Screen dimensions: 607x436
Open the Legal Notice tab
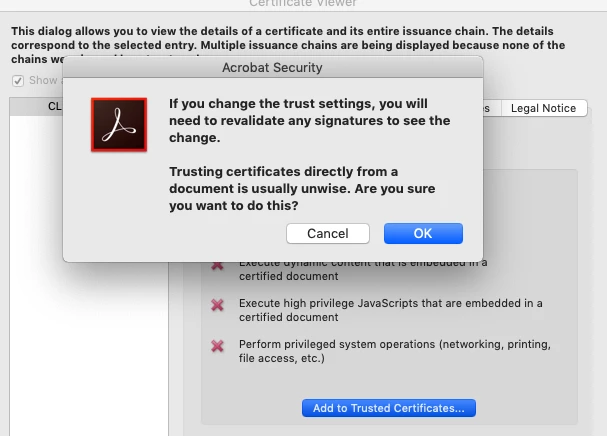[x=544, y=108]
